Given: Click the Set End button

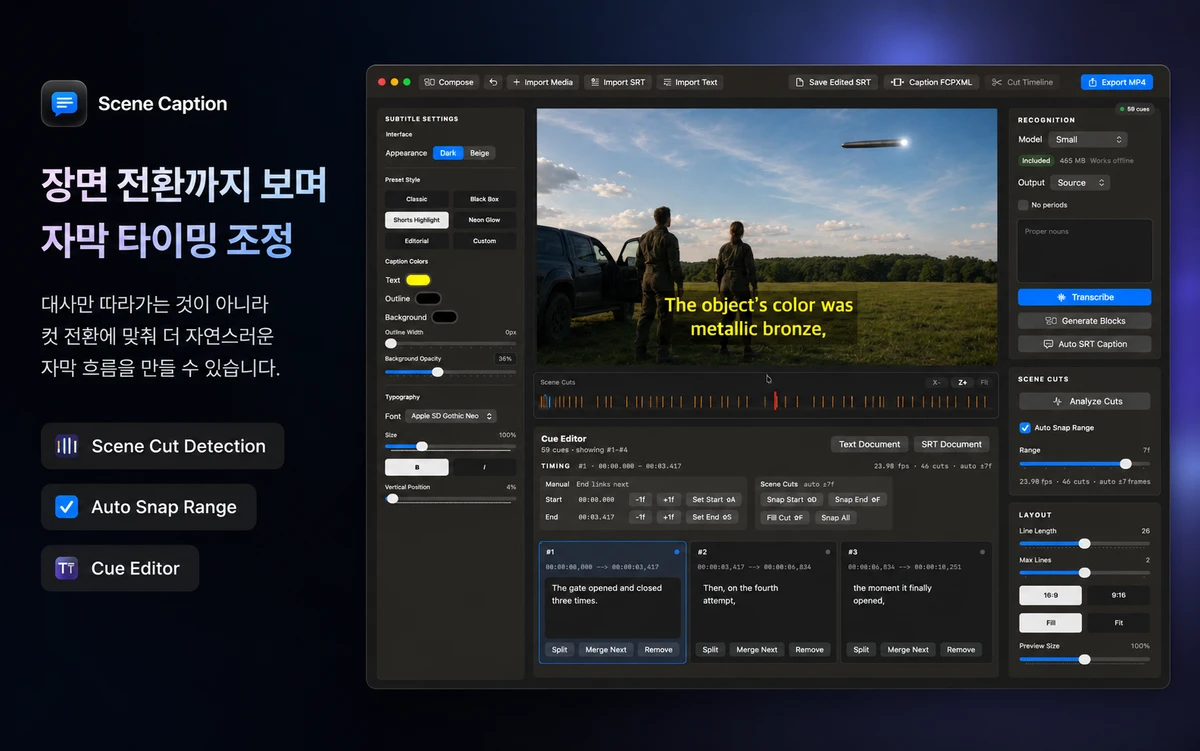Looking at the screenshot, I should [712, 517].
